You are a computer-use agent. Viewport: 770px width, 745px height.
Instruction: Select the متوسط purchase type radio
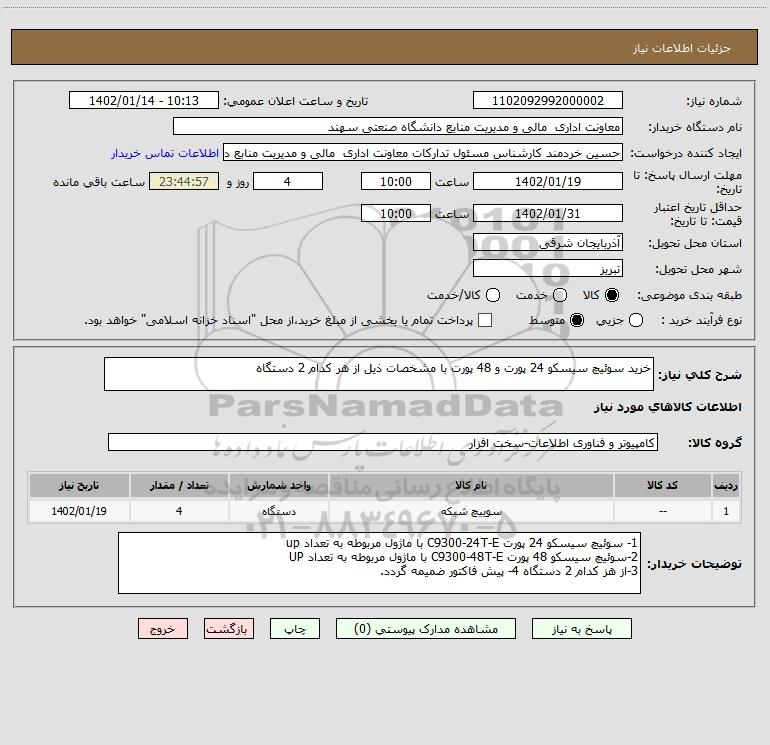(x=577, y=320)
